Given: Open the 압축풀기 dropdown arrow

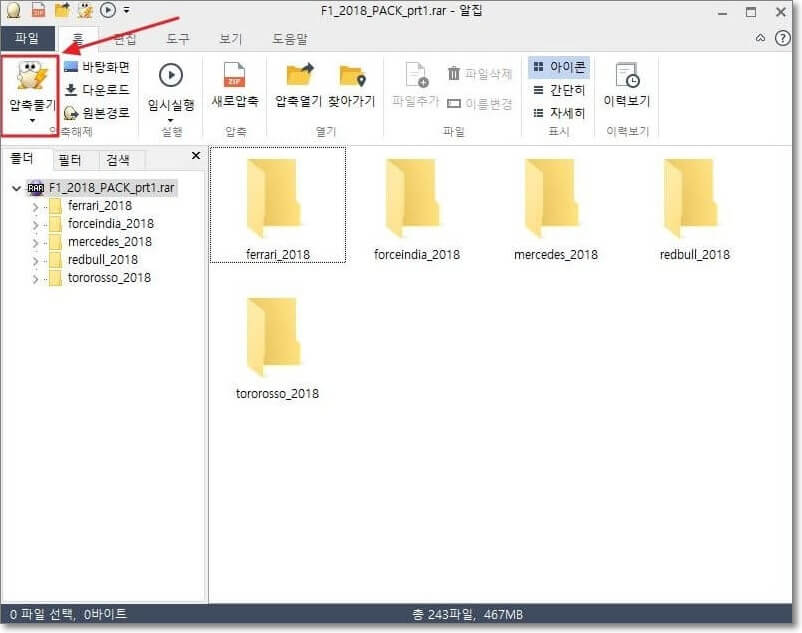Looking at the screenshot, I should [32, 121].
